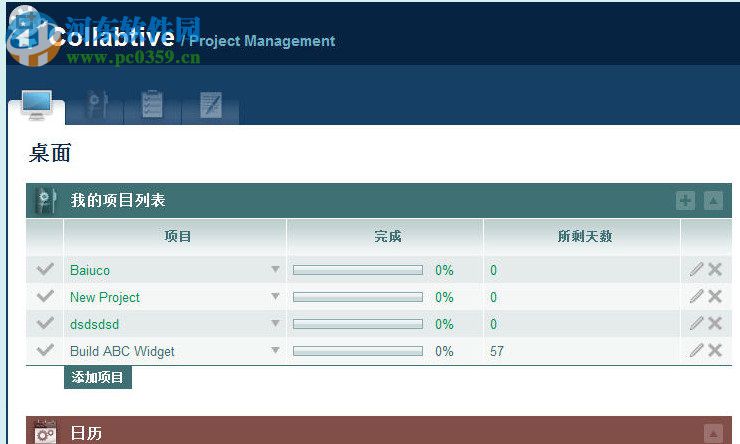Collapse the 日历 panel
The image size is (740, 444).
(x=714, y=433)
